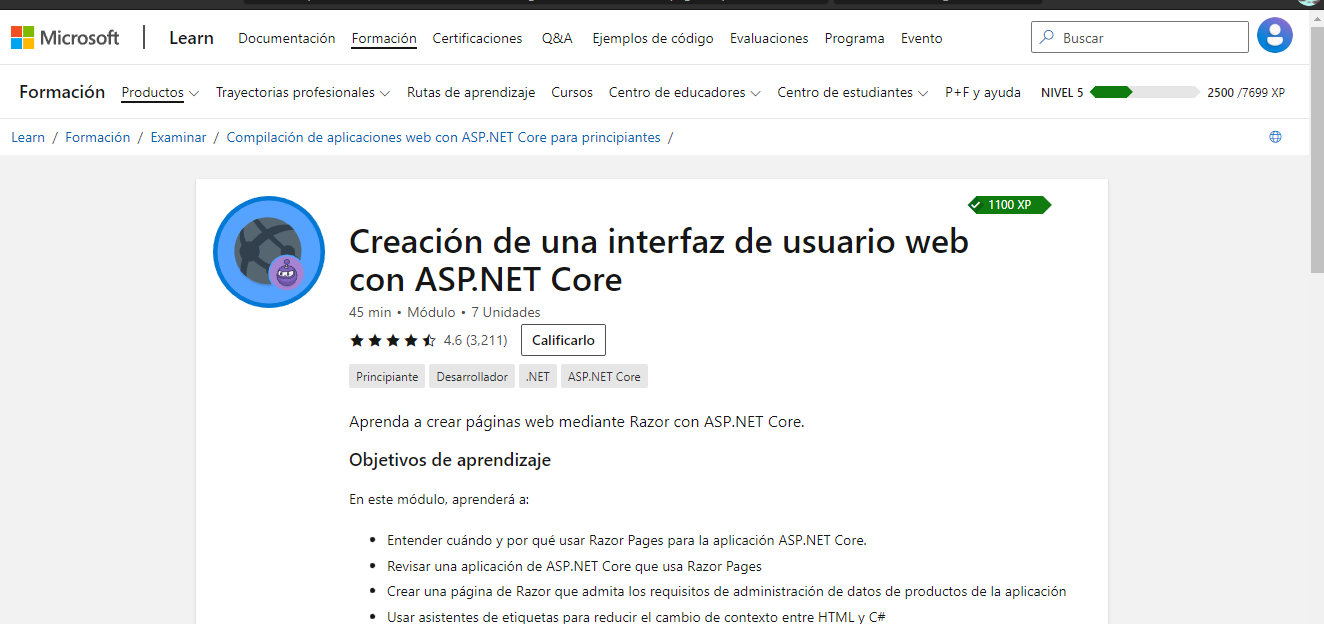The image size is (1324, 624).
Task: Open the Evento menu item
Action: point(921,38)
